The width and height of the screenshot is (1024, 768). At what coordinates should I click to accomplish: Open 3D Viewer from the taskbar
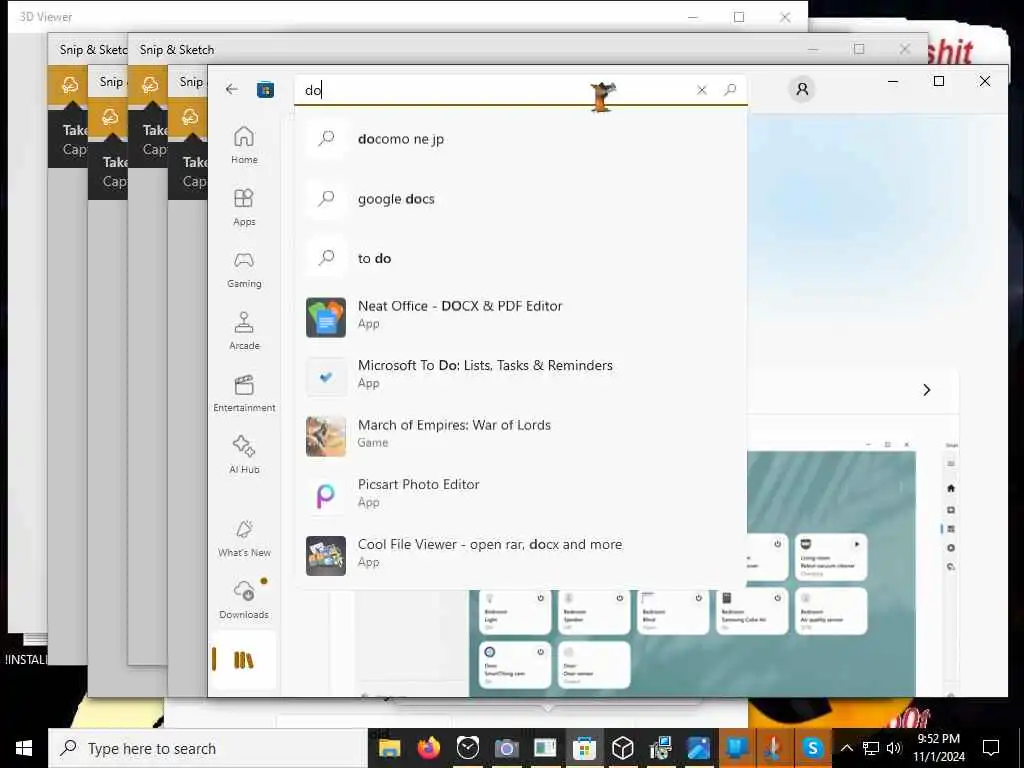point(622,748)
